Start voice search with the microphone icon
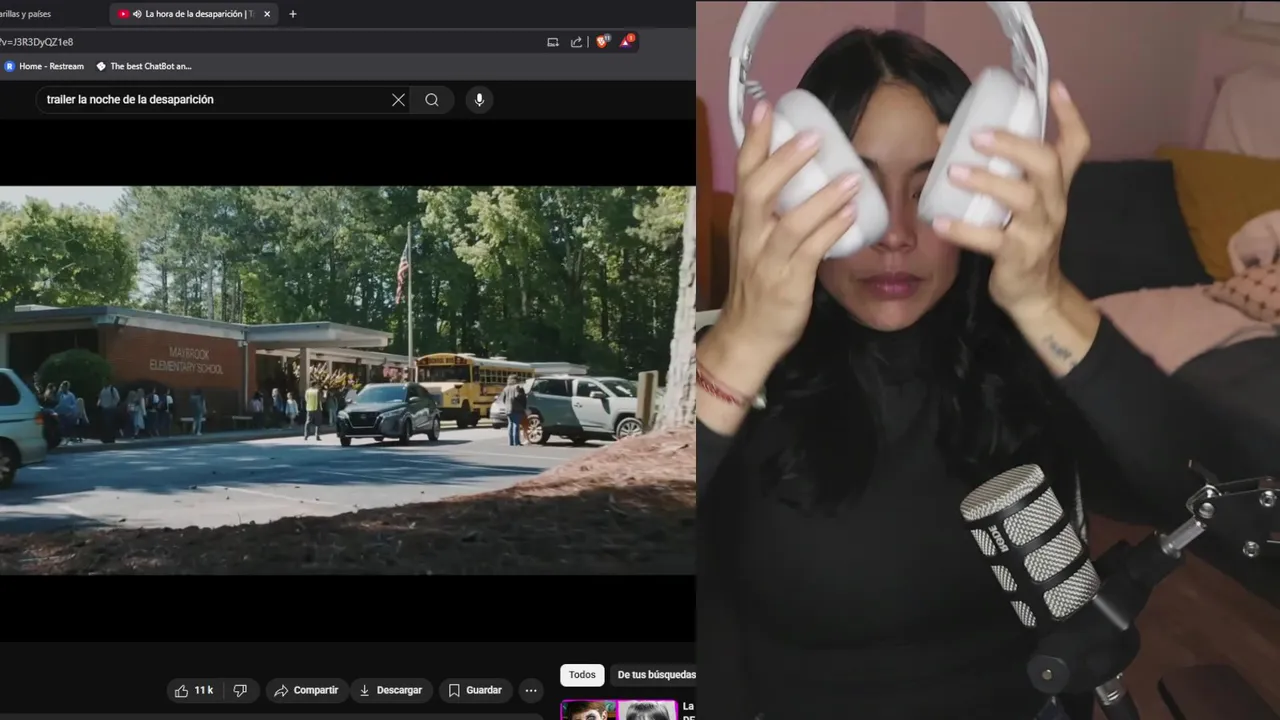 [x=479, y=100]
